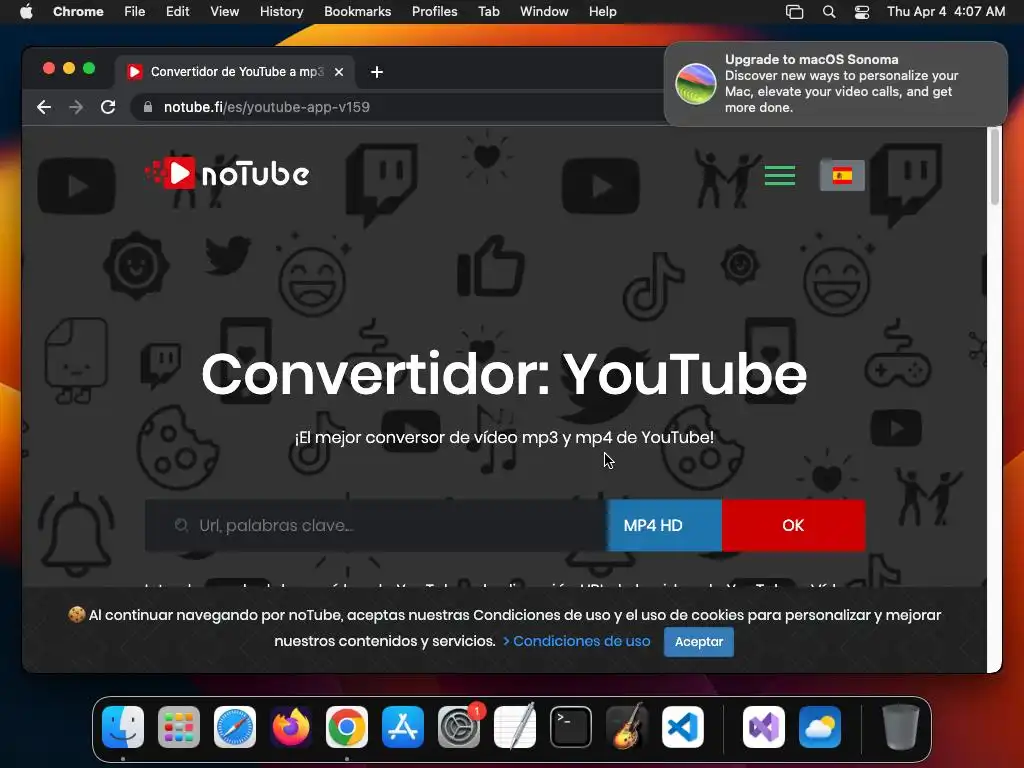This screenshot has height=768, width=1024.
Task: Click the Stage Manager icon in menu bar
Action: click(794, 12)
